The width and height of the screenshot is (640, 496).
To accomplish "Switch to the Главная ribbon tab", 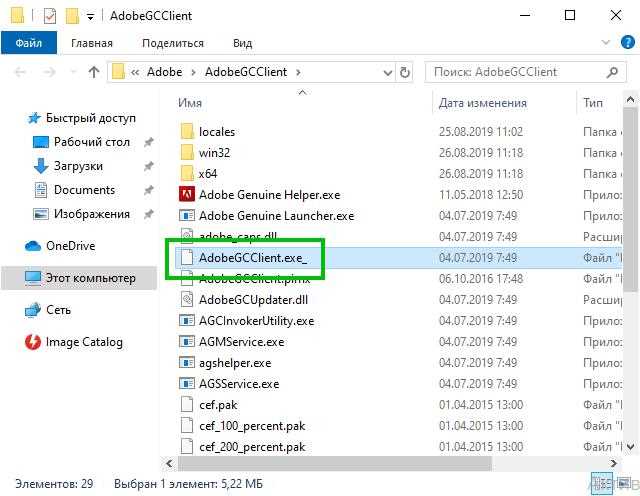I will click(92, 43).
